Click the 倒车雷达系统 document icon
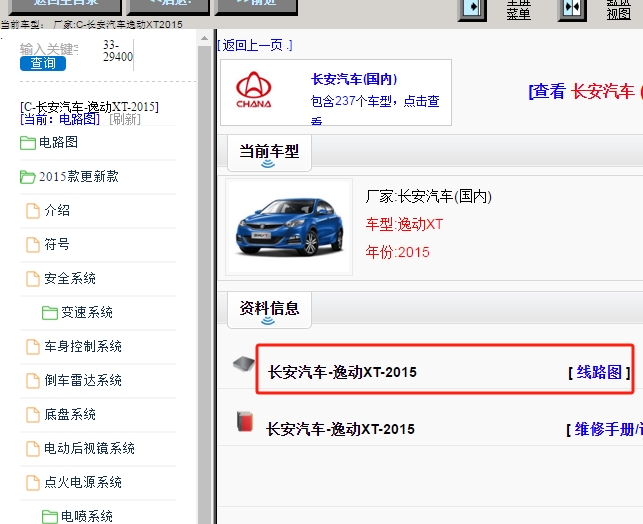The width and height of the screenshot is (643, 524). tap(33, 381)
